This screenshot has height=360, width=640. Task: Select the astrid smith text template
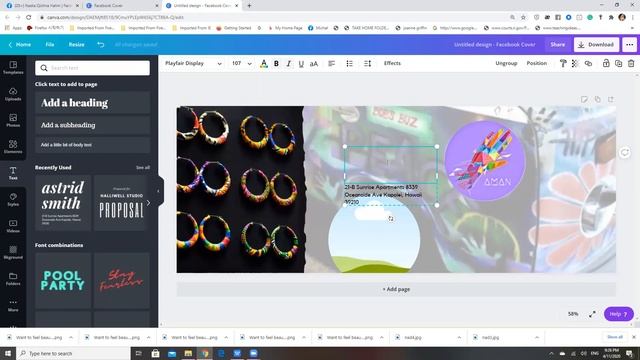(x=63, y=202)
